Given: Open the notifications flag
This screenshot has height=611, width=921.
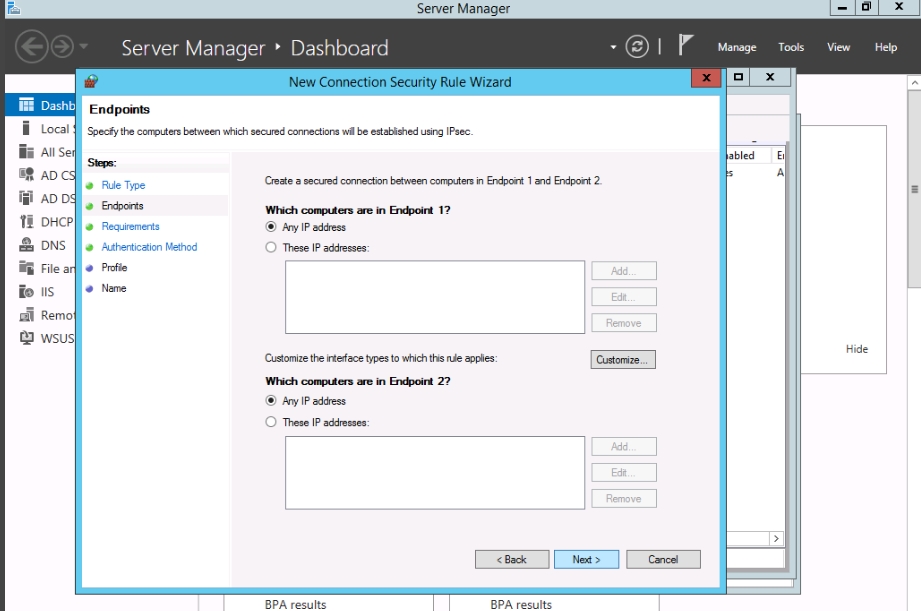Looking at the screenshot, I should point(685,45).
